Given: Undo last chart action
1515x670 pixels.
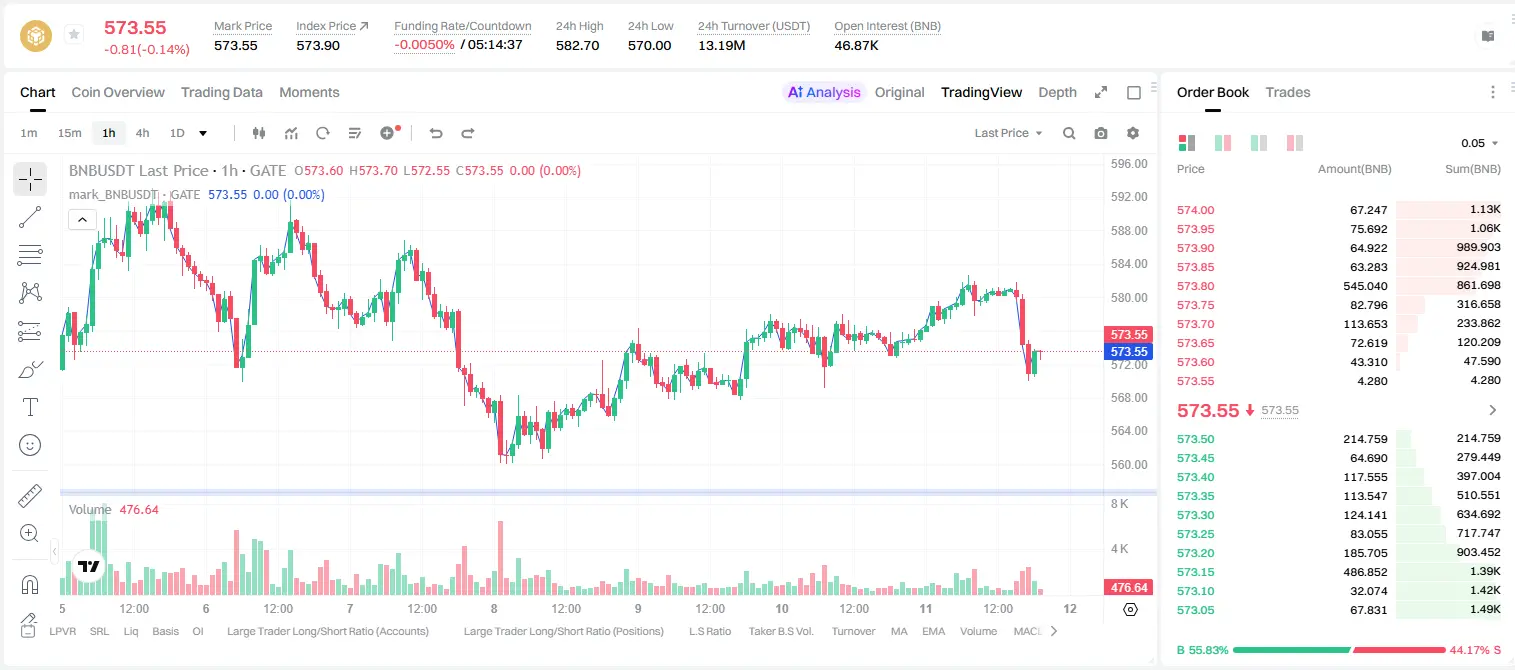Looking at the screenshot, I should [x=436, y=133].
